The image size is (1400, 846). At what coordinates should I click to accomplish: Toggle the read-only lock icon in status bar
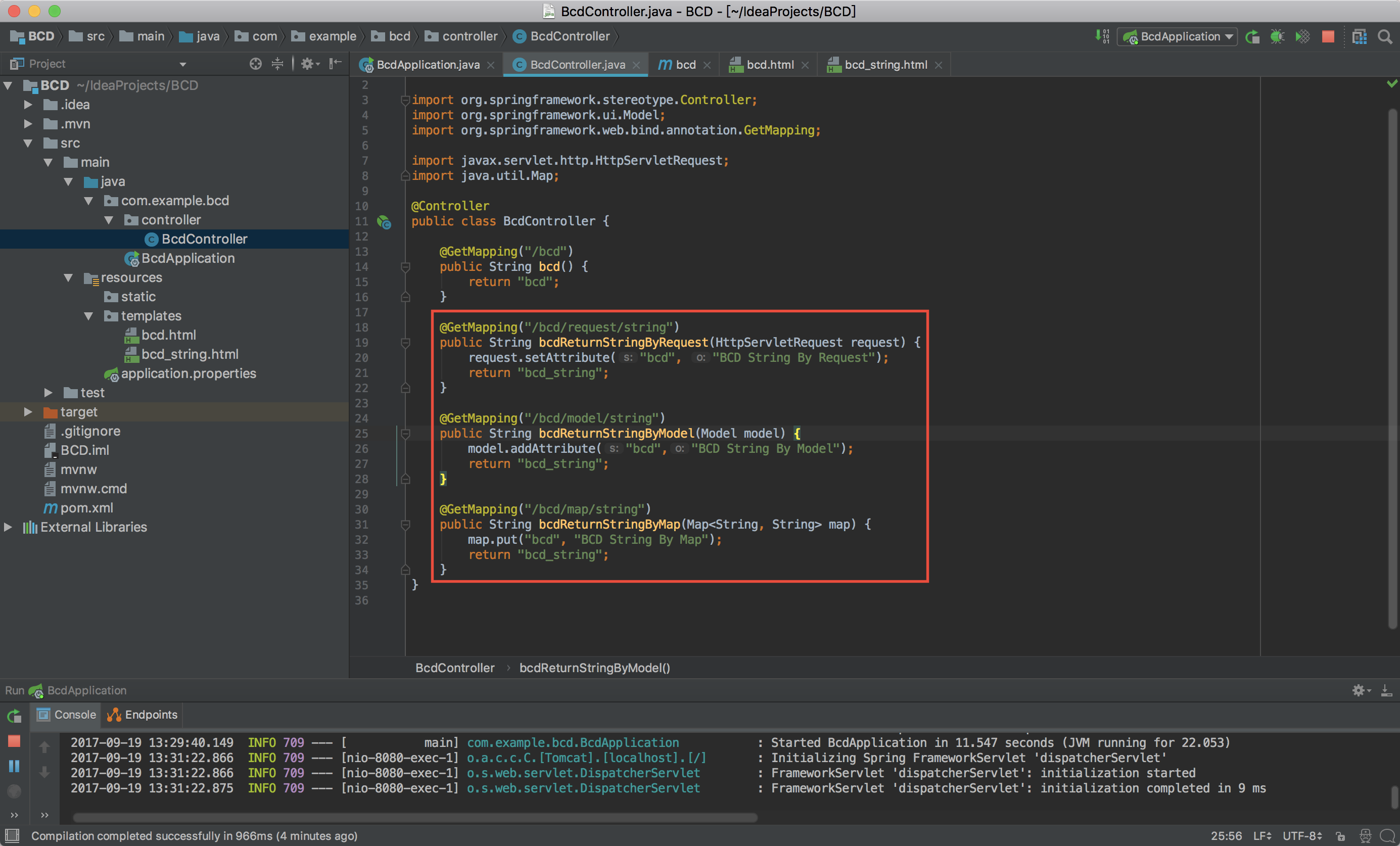click(1341, 836)
